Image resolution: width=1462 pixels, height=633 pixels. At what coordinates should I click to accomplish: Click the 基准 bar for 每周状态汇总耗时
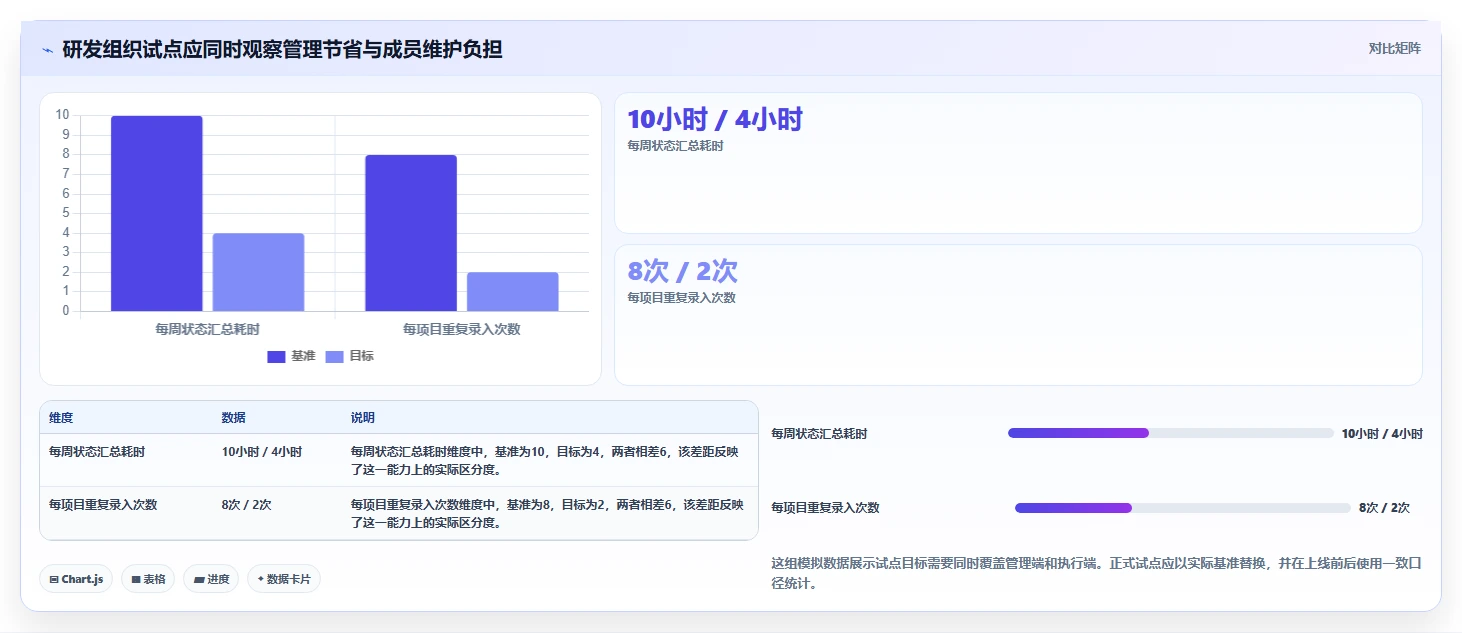click(156, 213)
